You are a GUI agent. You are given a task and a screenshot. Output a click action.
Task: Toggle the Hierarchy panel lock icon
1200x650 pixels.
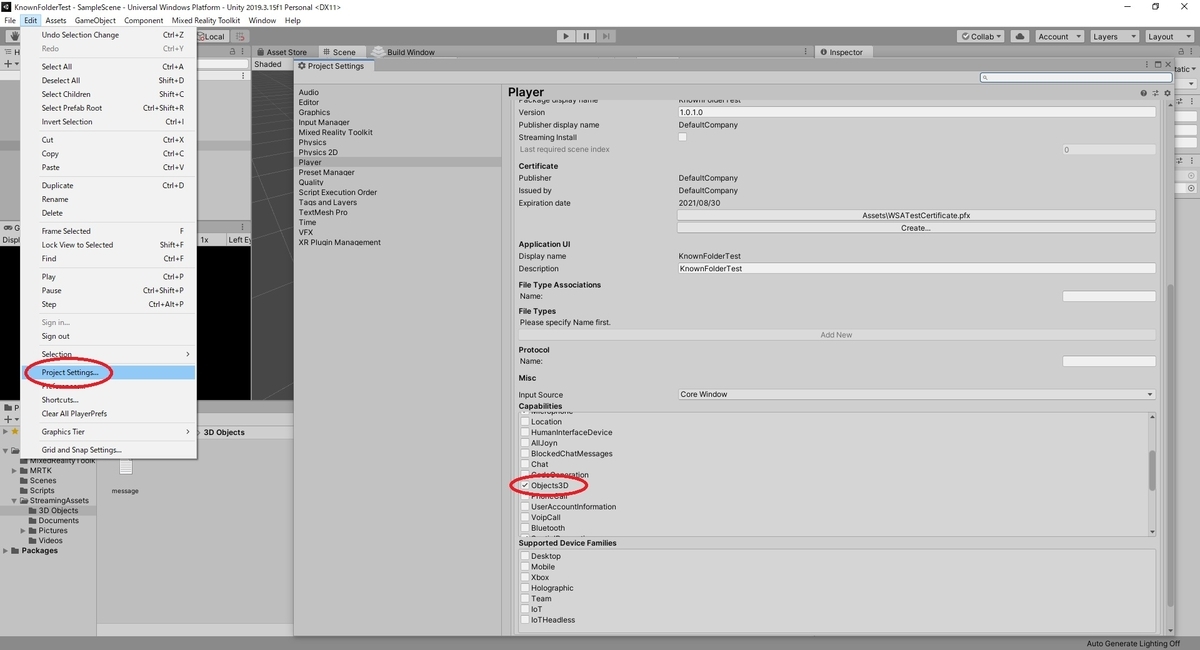point(233,52)
